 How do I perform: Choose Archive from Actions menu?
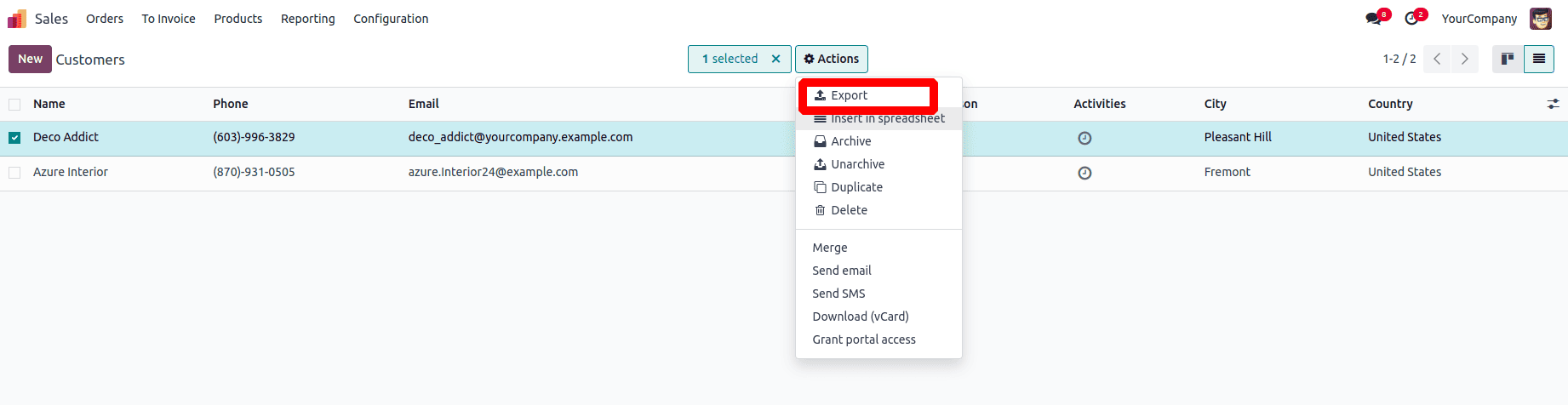pos(878,141)
